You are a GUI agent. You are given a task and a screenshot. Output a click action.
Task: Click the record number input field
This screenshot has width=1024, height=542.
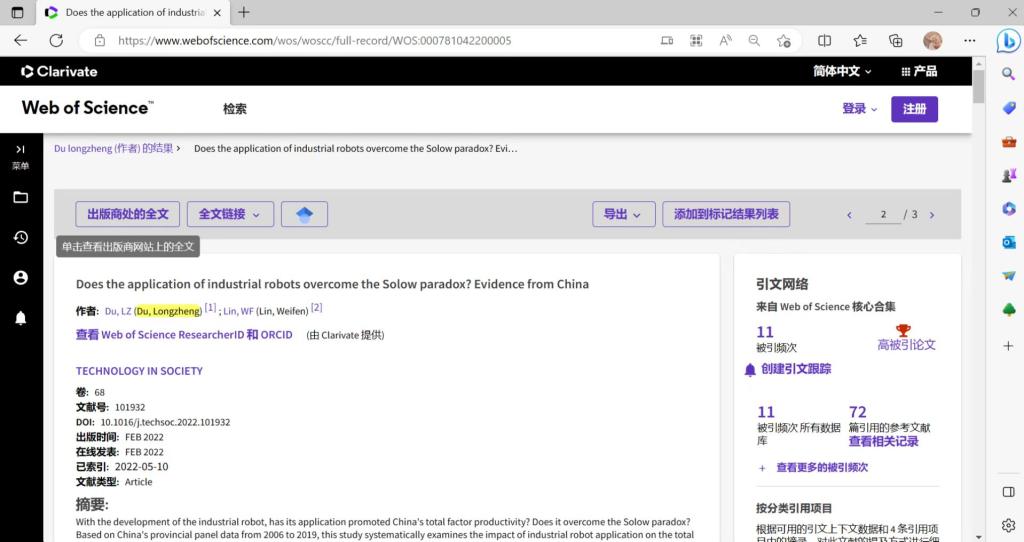883,215
